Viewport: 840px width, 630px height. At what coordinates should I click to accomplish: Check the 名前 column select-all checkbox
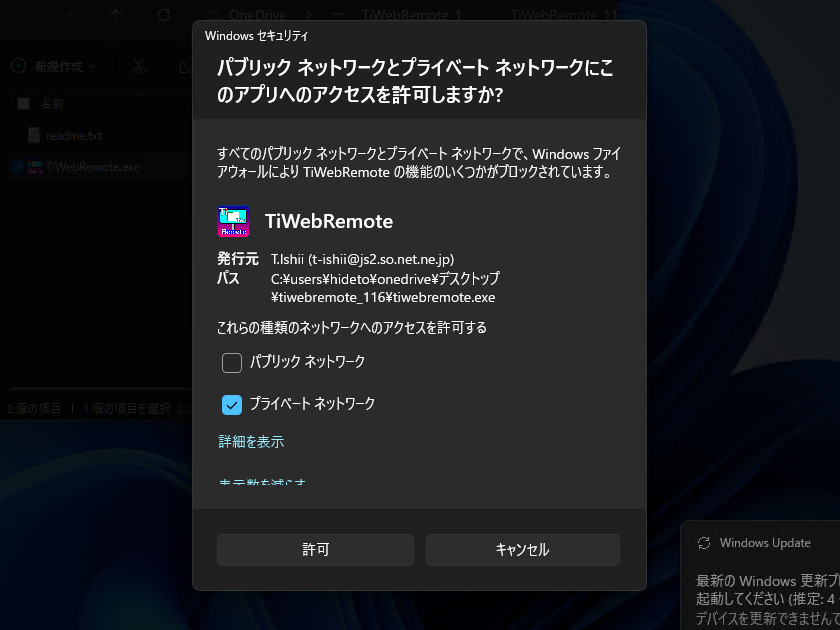click(x=22, y=103)
